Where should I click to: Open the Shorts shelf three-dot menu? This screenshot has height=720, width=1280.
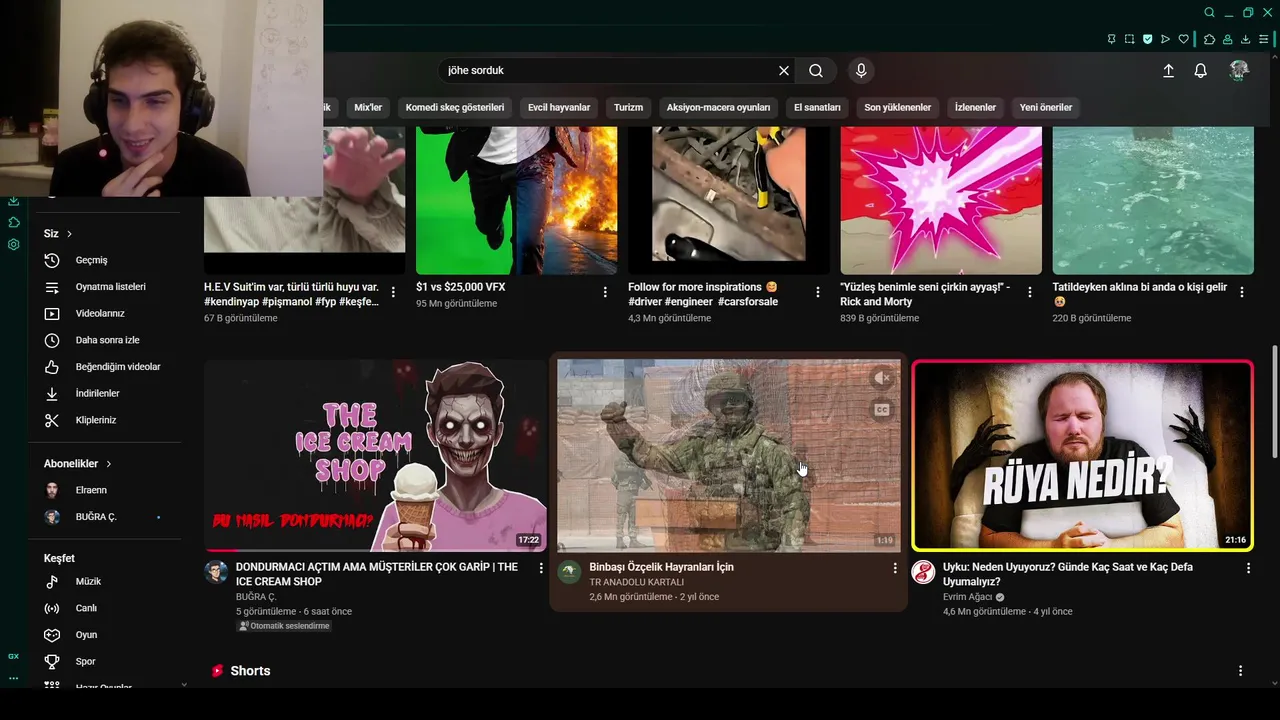pos(1240,671)
